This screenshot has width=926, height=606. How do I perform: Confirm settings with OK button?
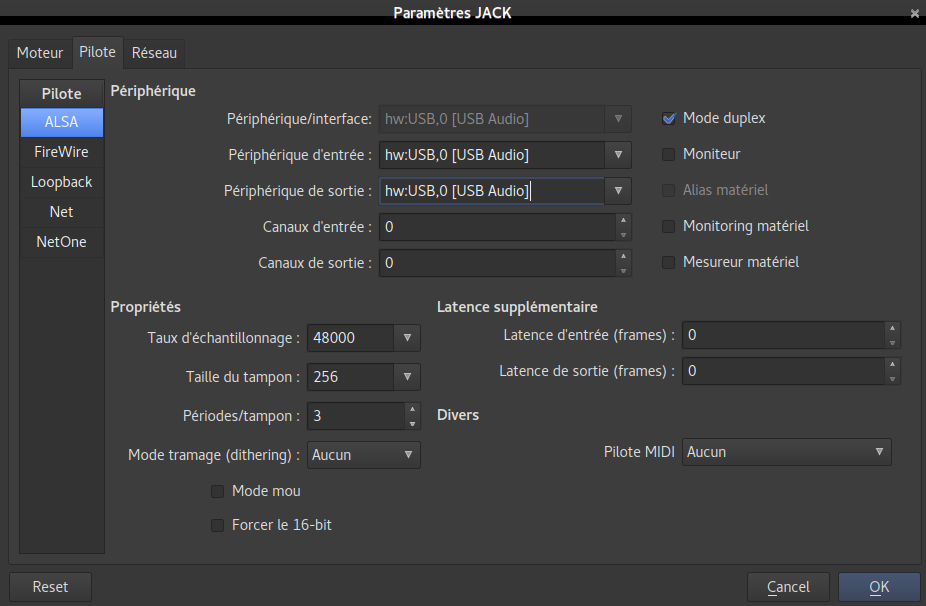coord(879,587)
